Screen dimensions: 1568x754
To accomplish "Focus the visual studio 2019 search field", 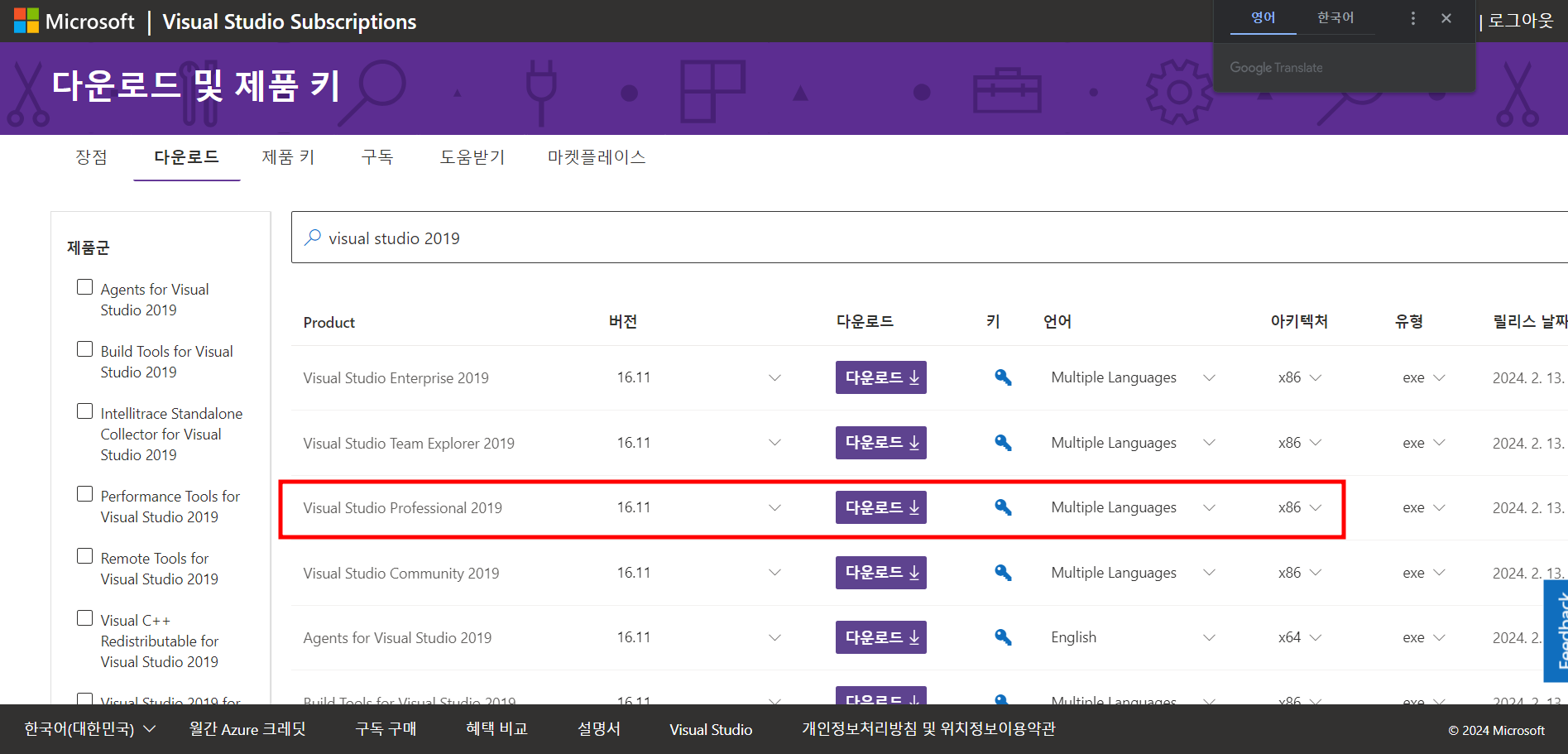I will pos(929,238).
